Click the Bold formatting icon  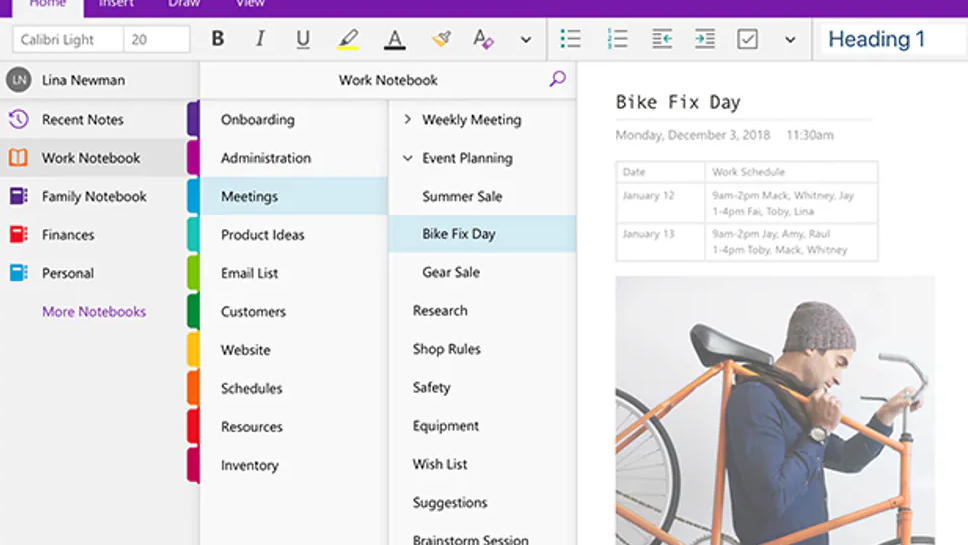point(218,39)
